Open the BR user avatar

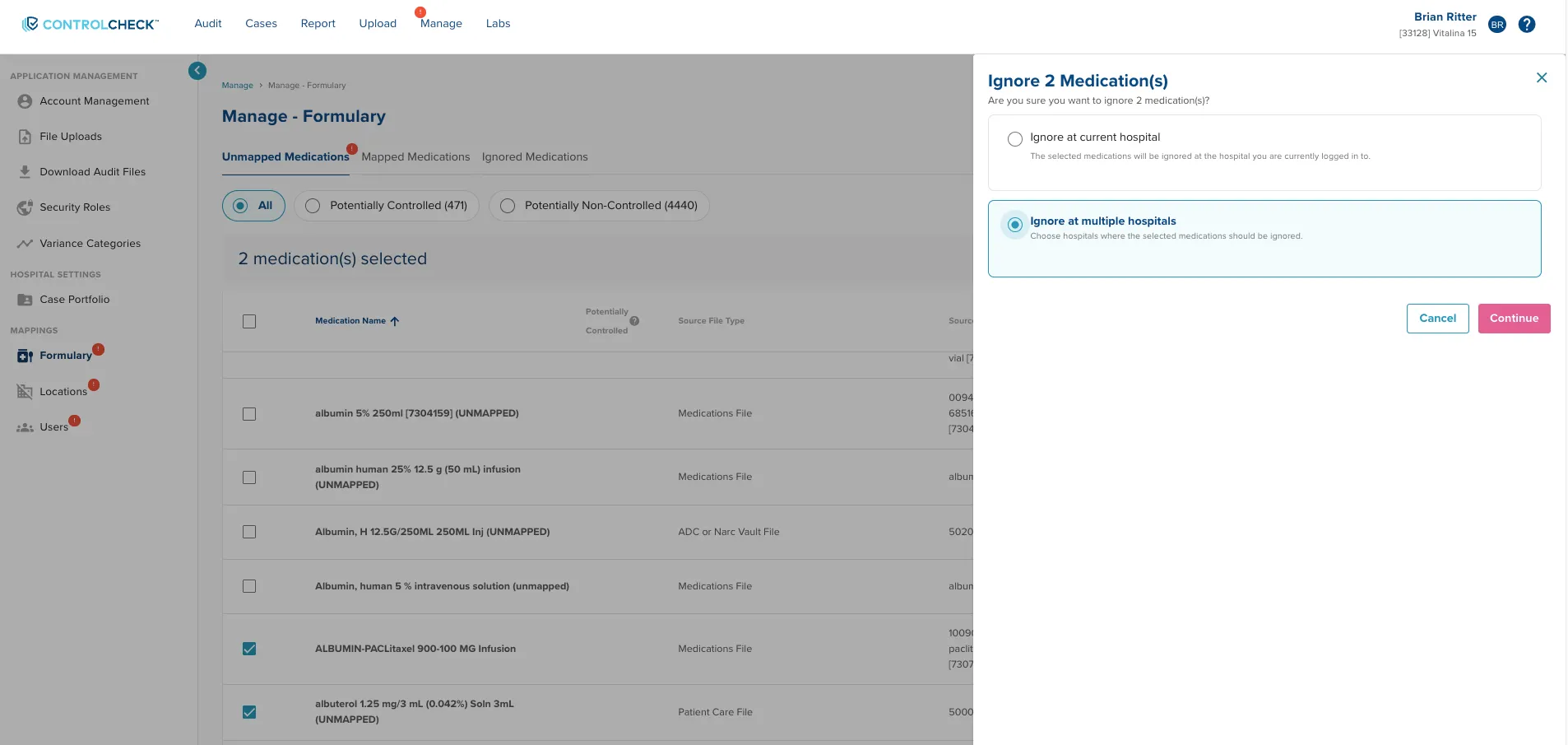(x=1497, y=25)
